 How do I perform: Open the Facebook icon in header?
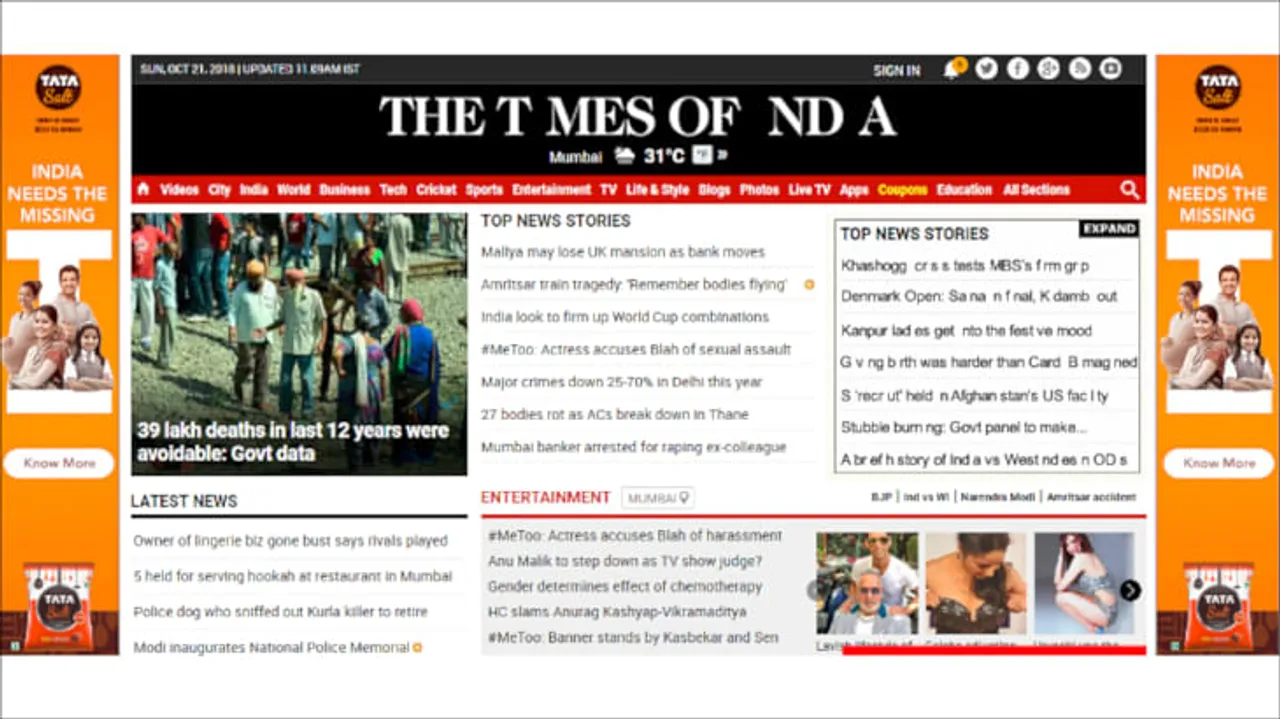[1018, 69]
